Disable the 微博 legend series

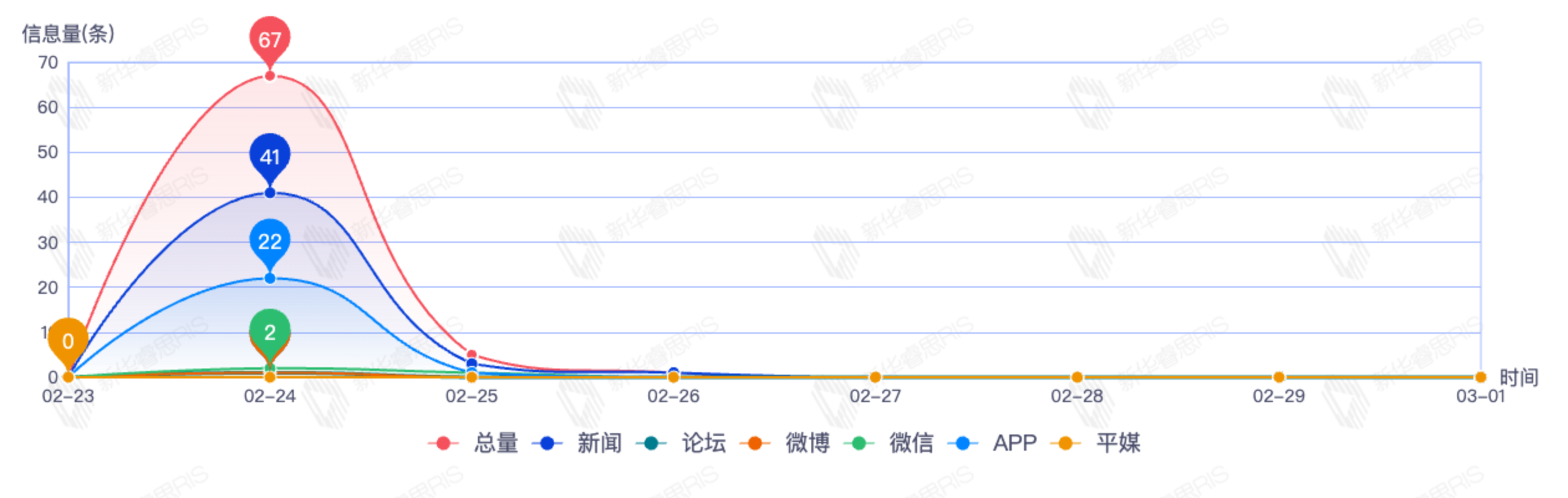(785, 443)
